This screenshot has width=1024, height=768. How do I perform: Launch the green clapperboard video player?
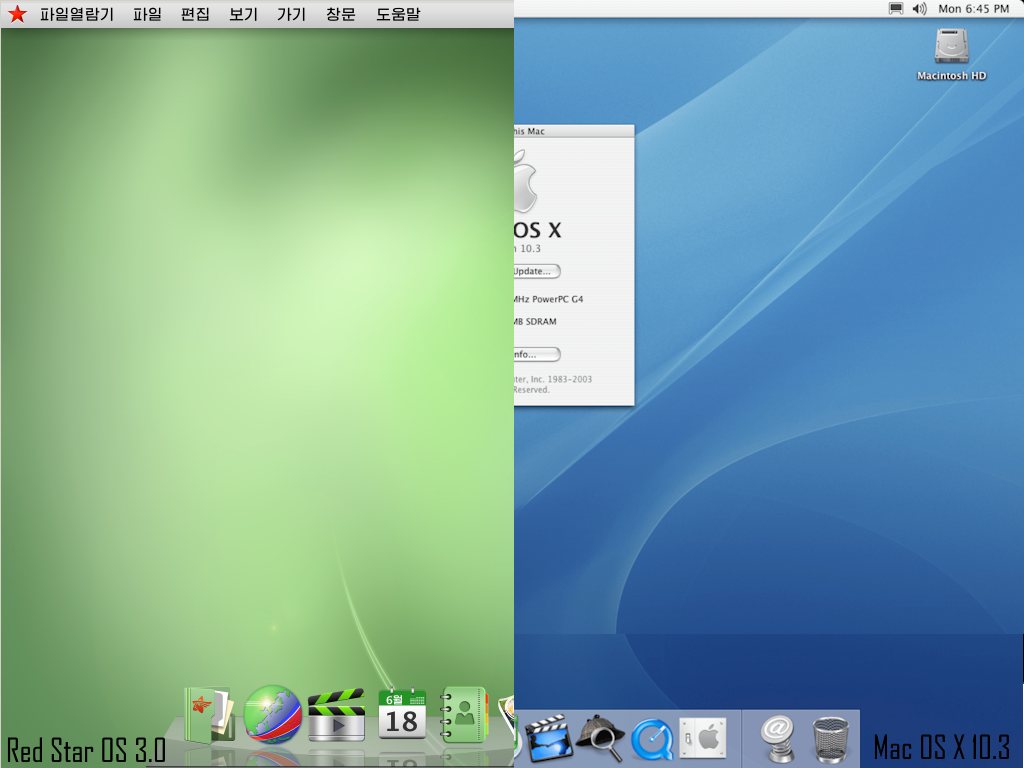coord(336,715)
